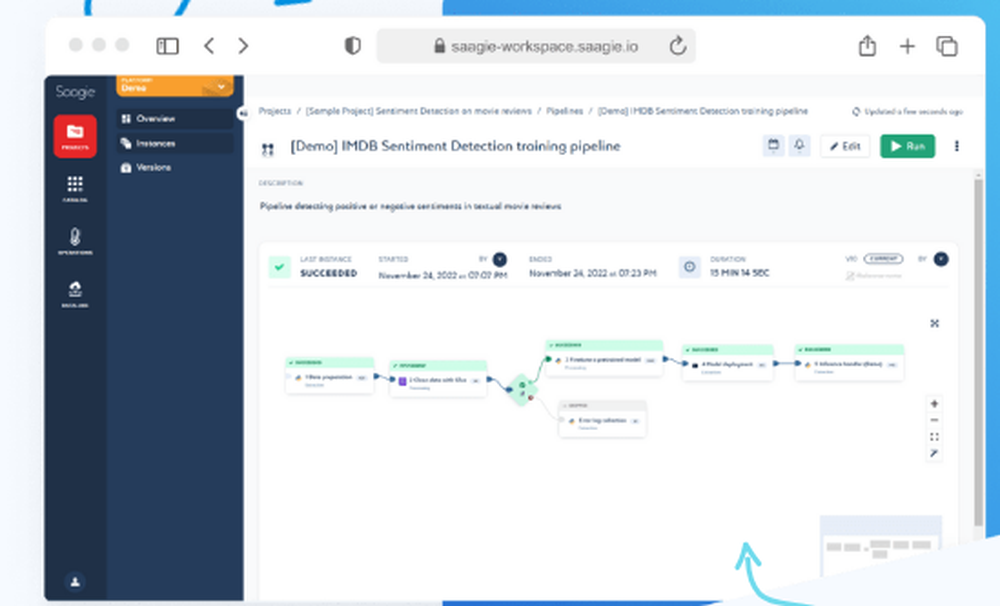Toggle the Safari sidebar button
Screen dimensions: 1000x606
coord(168,46)
